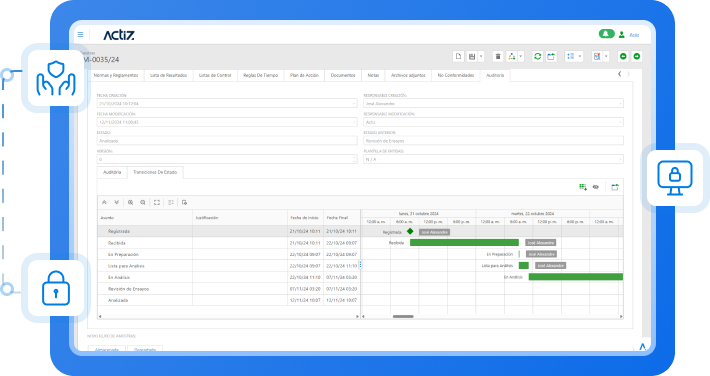The height and width of the screenshot is (376, 710).
Task: Select the Registrada row in the table
Action: point(229,231)
